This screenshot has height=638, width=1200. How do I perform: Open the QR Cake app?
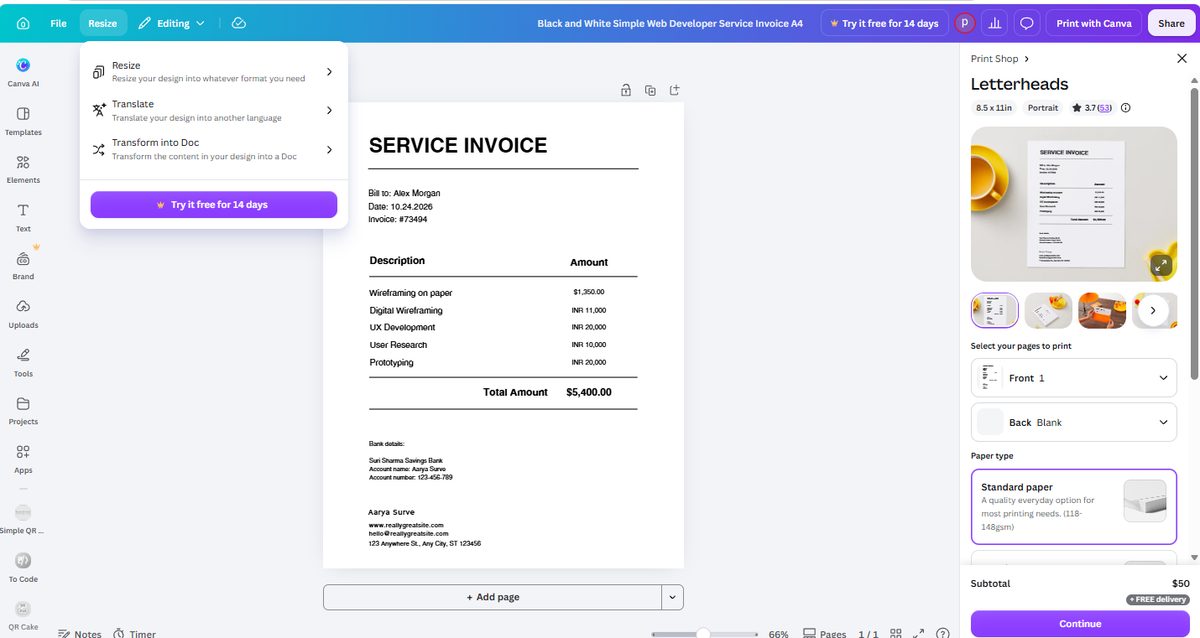pyautogui.click(x=23, y=615)
